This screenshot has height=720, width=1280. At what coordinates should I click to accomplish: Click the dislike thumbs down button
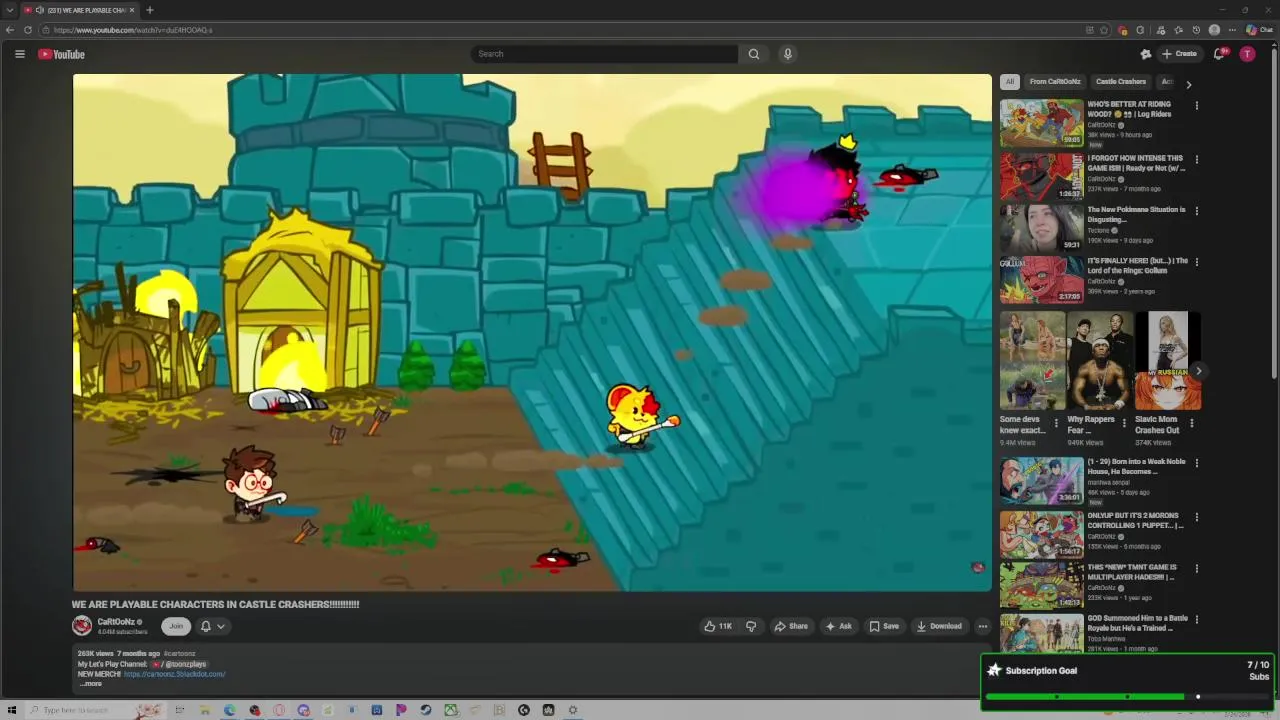pyautogui.click(x=751, y=626)
